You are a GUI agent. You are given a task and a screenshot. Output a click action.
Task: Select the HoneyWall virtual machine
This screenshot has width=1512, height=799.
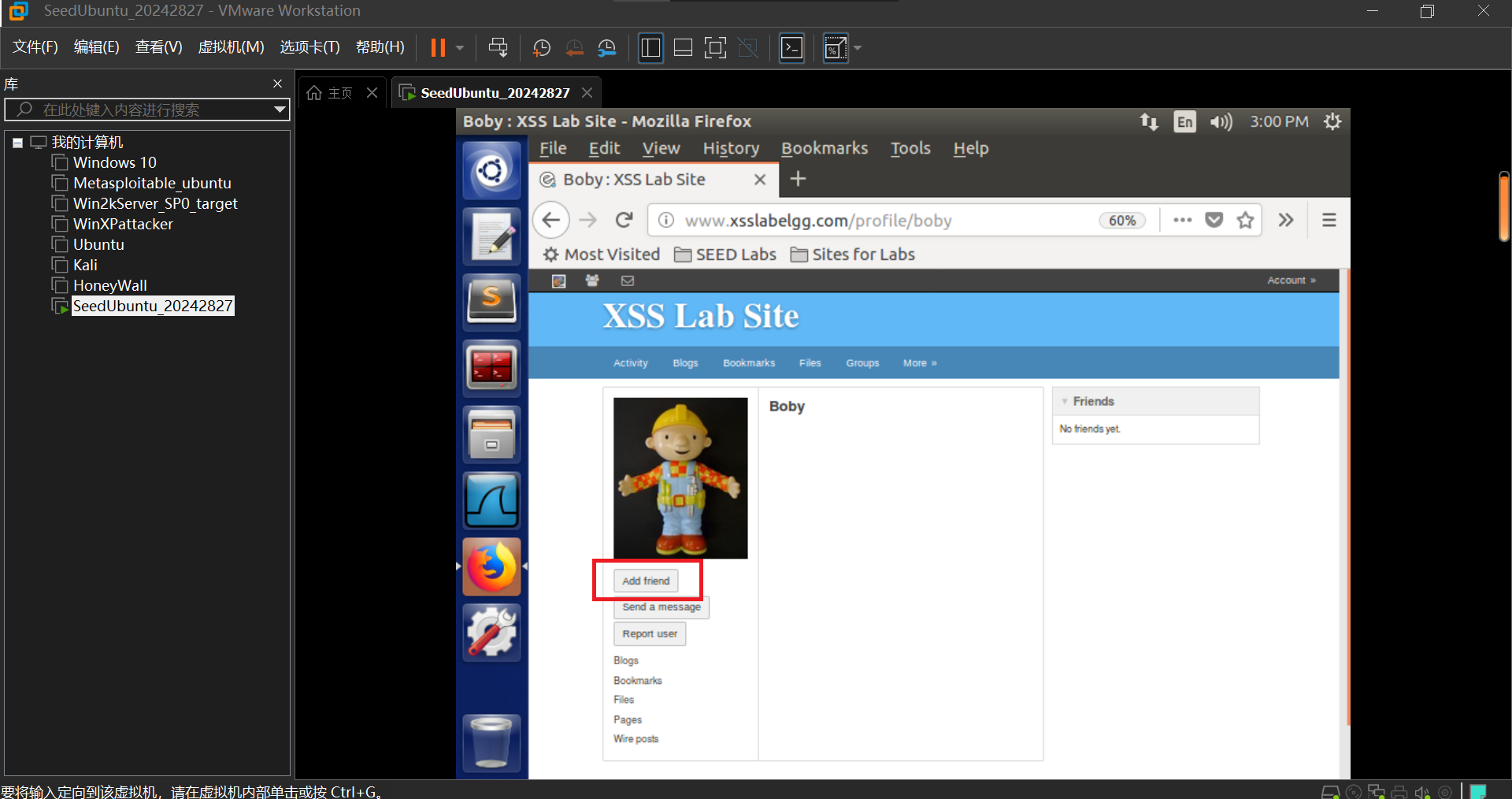109,285
